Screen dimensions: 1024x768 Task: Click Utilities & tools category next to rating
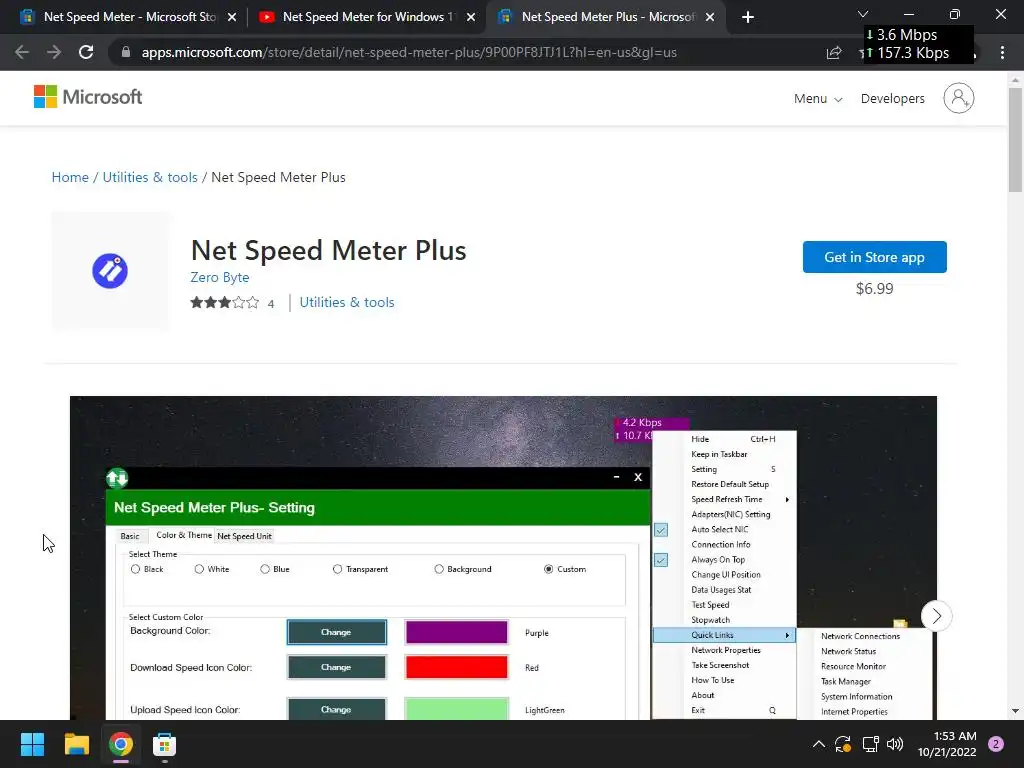coord(347,302)
